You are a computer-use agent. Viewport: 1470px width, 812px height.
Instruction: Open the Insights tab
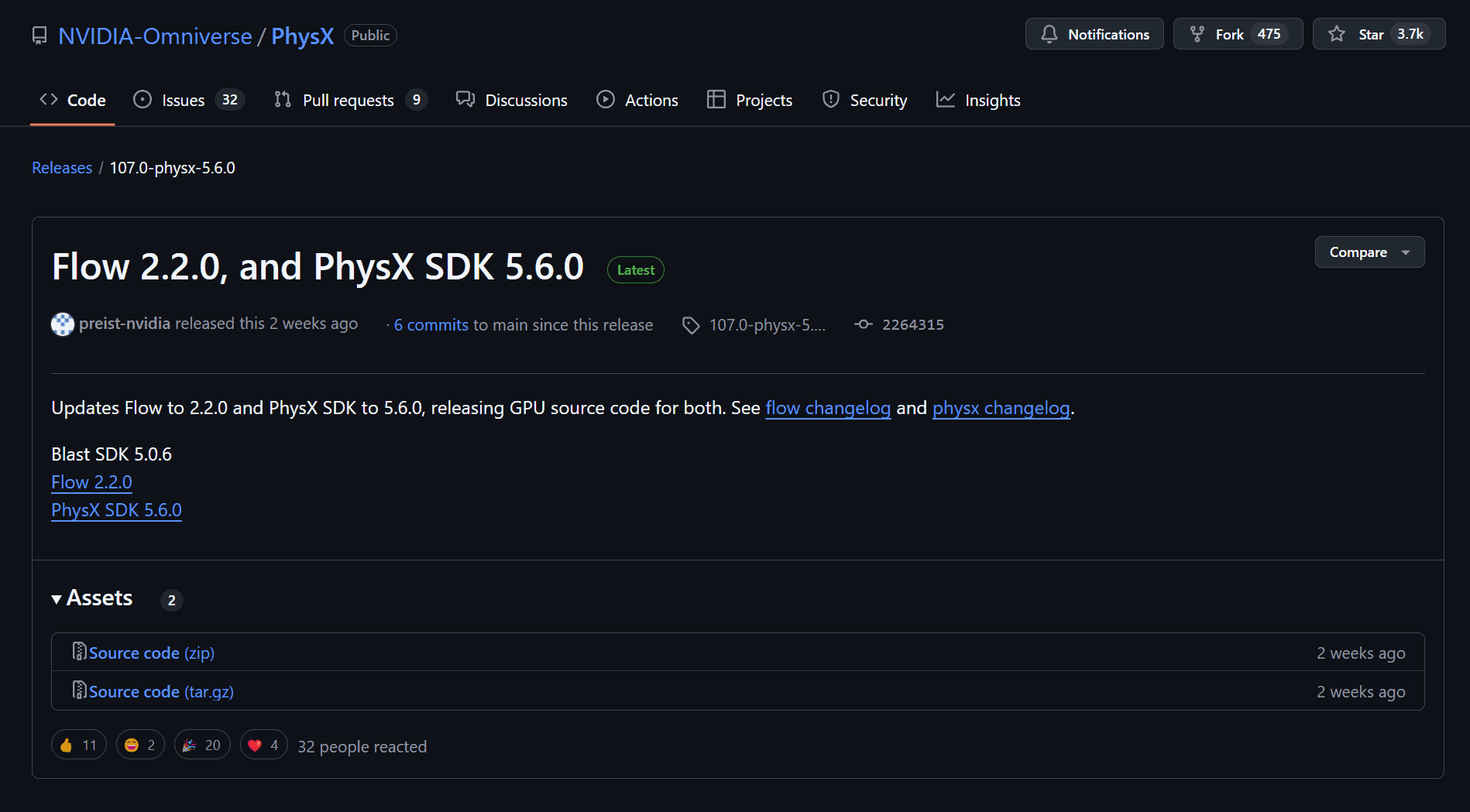(978, 100)
